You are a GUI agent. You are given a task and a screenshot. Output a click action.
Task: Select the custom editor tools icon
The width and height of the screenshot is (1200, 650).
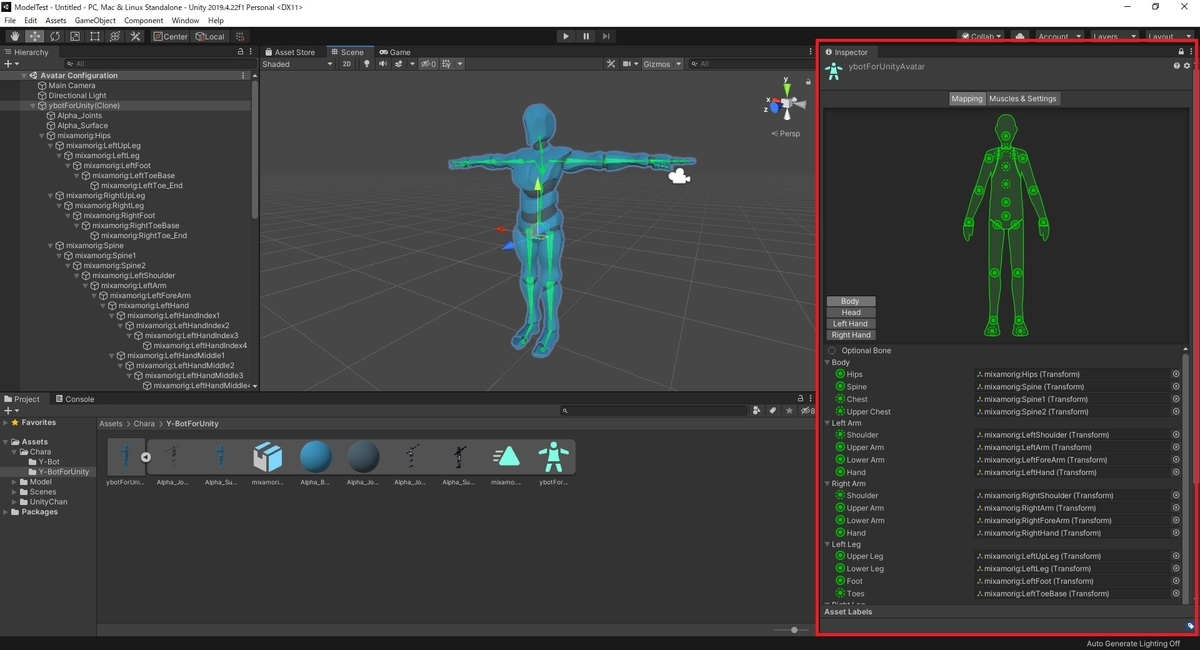pyautogui.click(x=135, y=36)
